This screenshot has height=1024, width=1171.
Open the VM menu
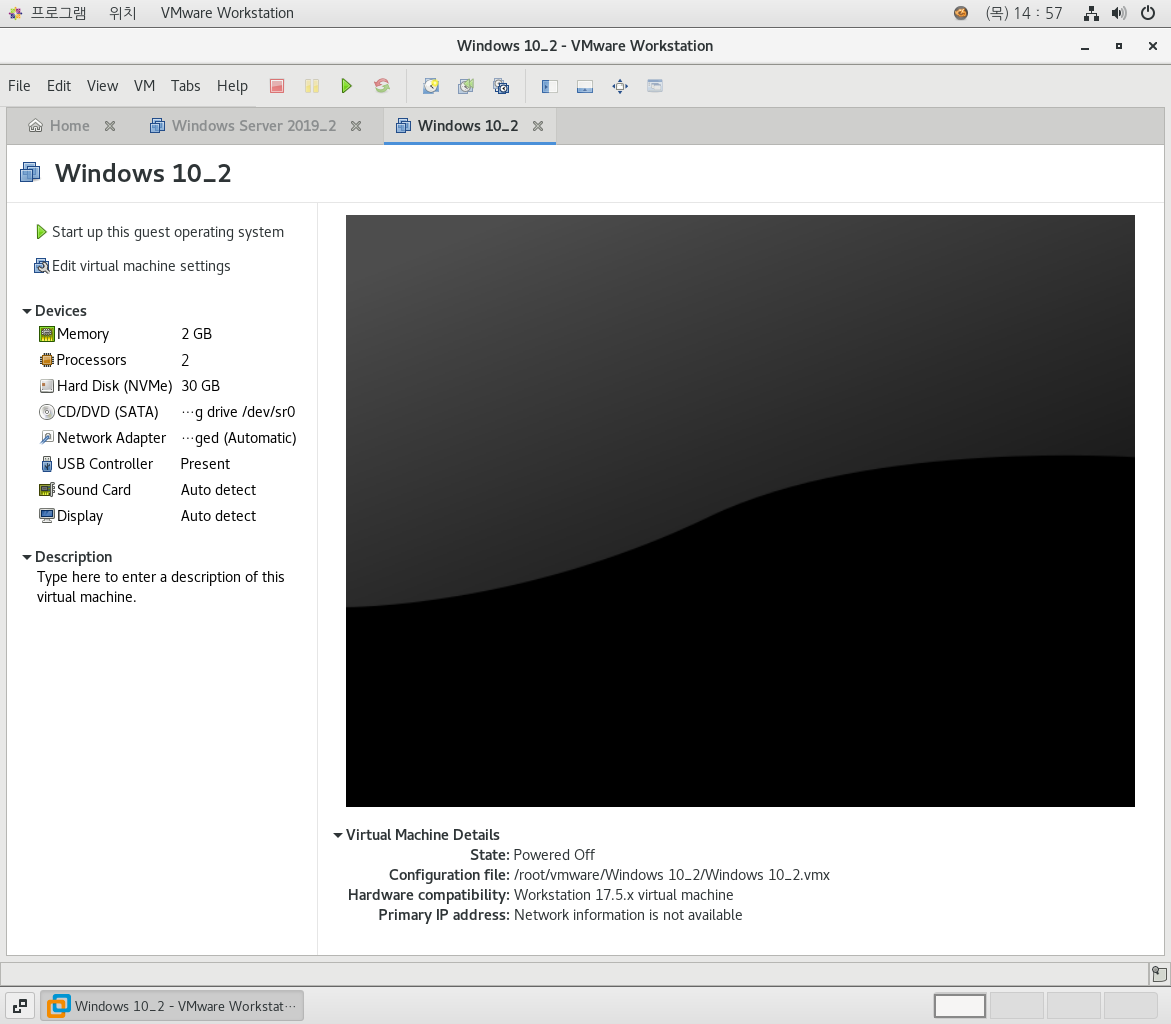[144, 86]
